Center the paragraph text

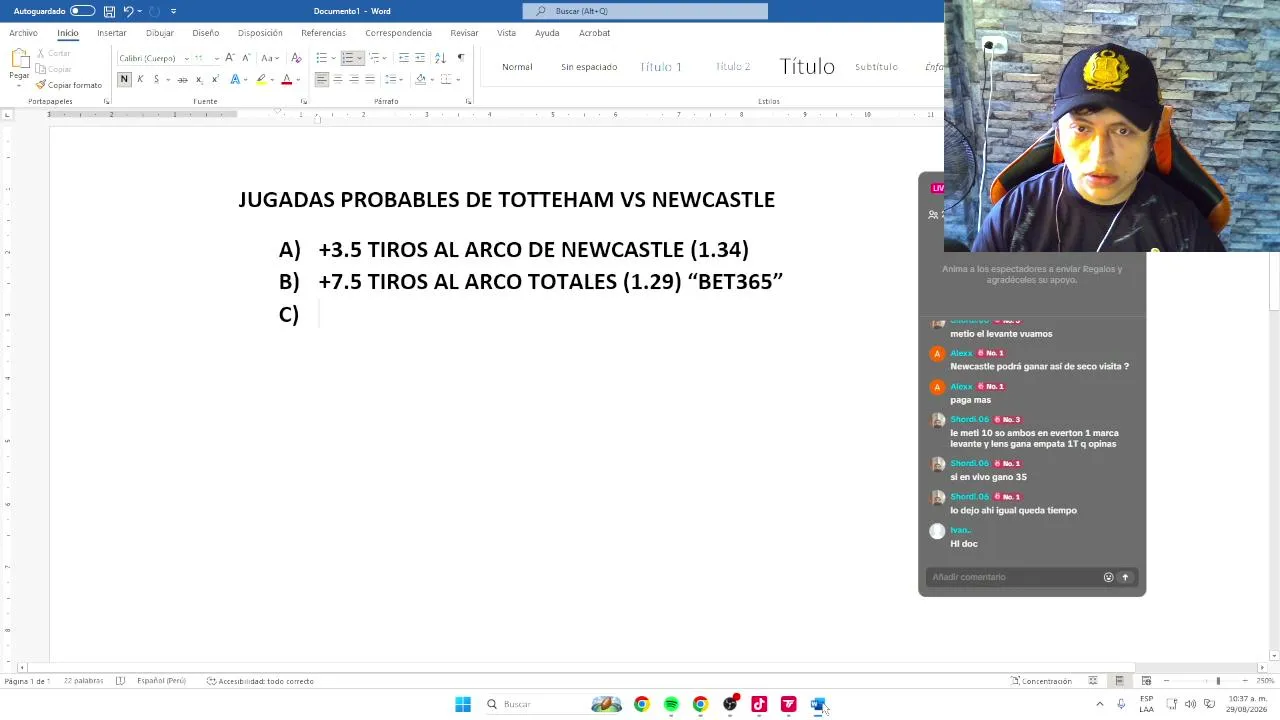point(337,79)
